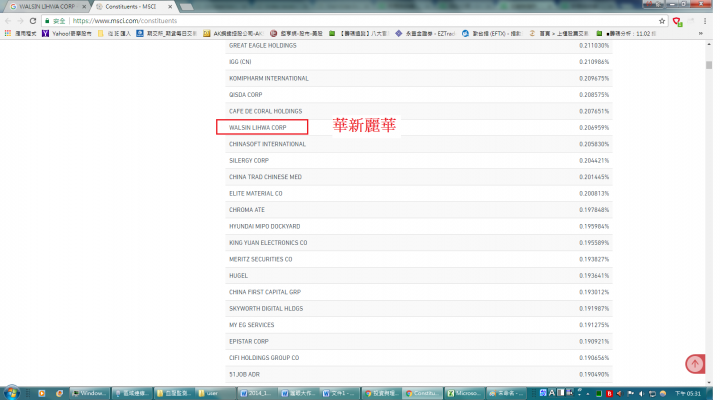Image resolution: width=720 pixels, height=400 pixels.
Task: Close the WALSIN LIHWA CORP tab
Action: 84,7
